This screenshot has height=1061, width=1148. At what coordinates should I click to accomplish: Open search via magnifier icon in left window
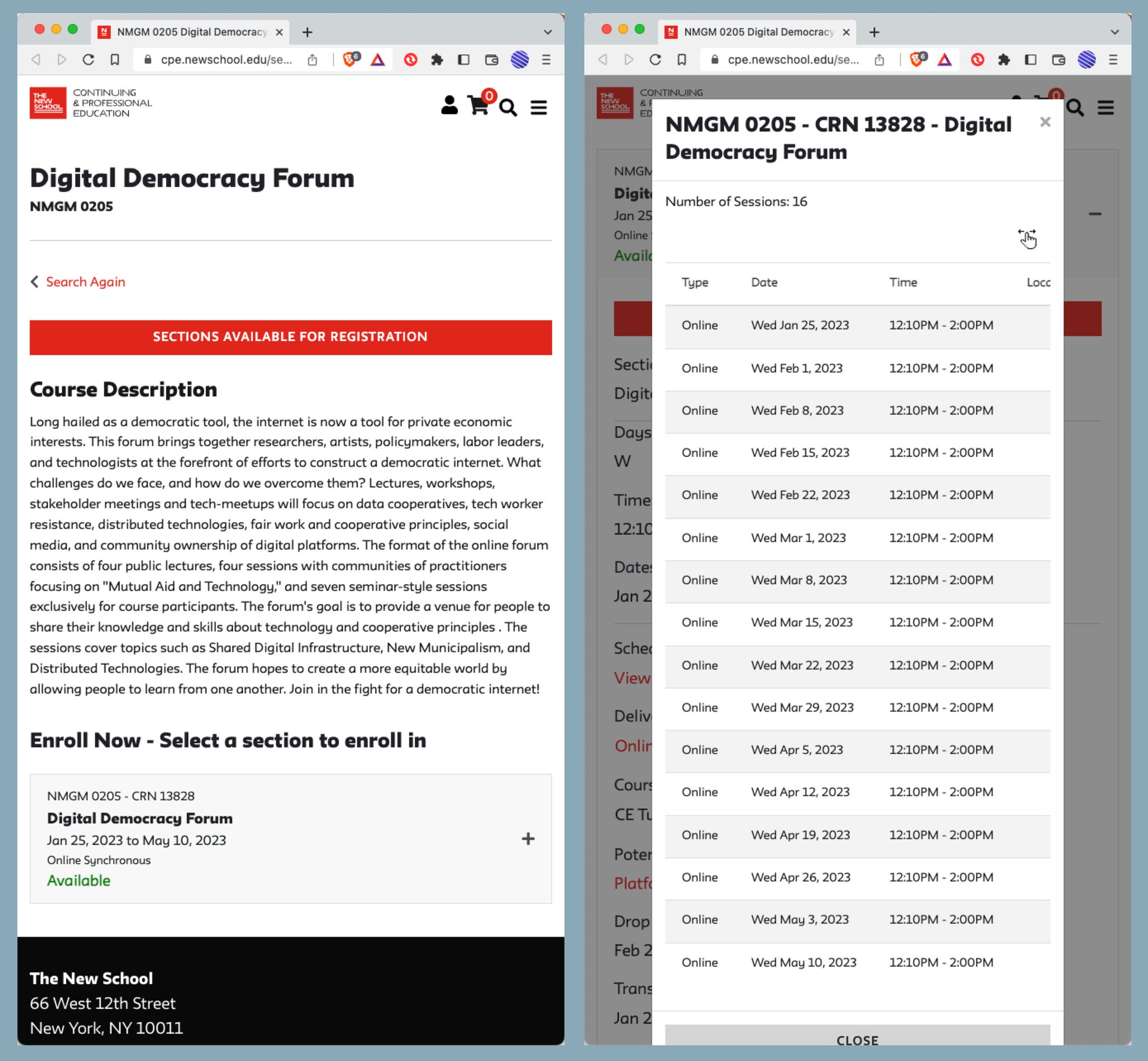(x=507, y=107)
